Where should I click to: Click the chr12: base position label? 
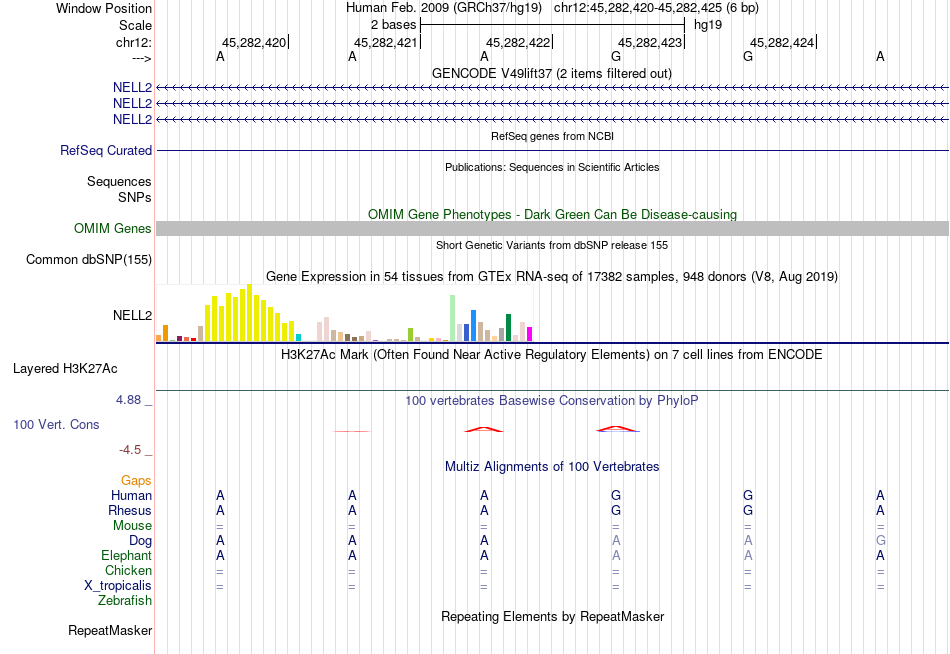click(133, 42)
